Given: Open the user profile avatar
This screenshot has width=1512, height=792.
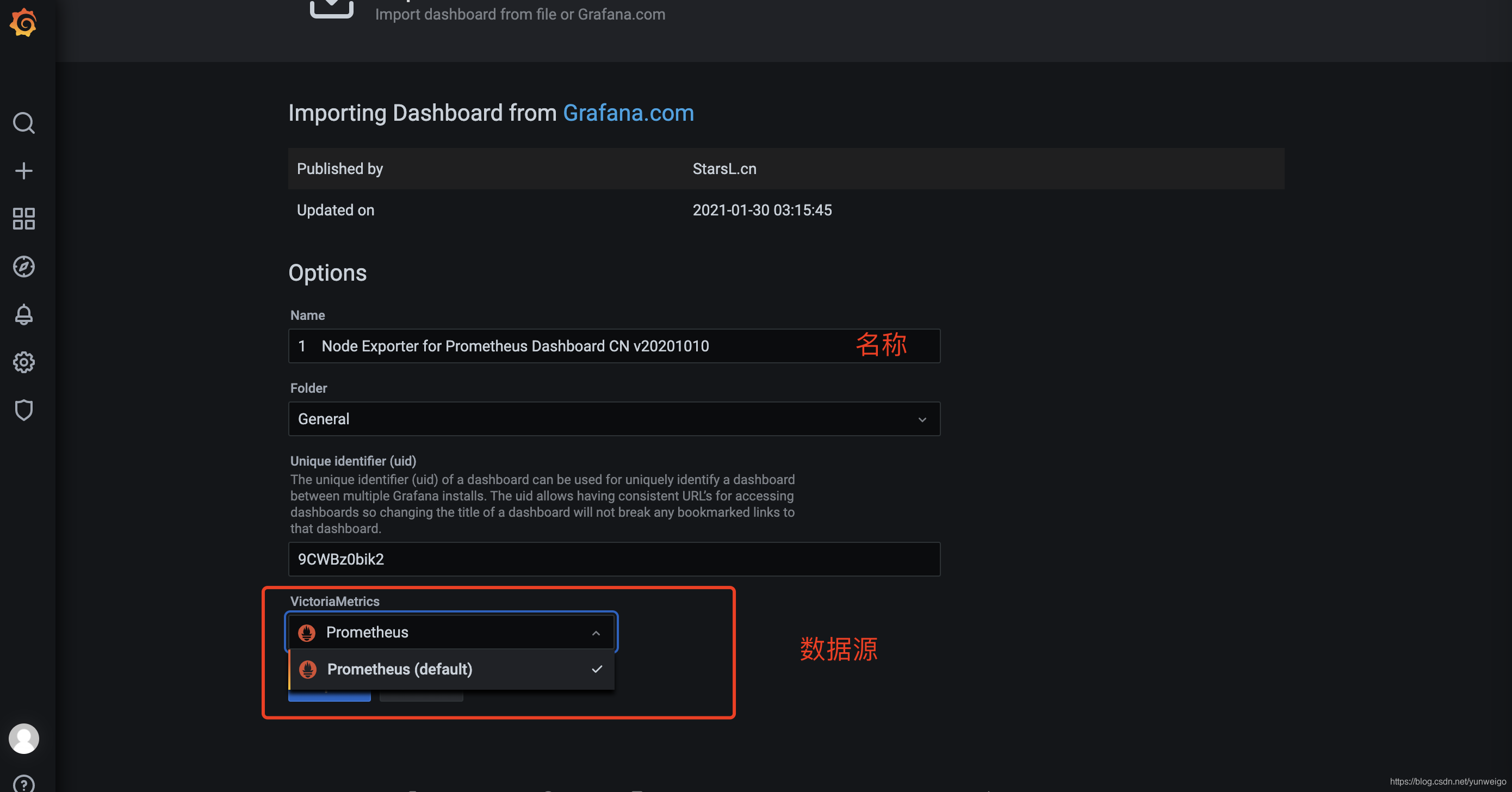Looking at the screenshot, I should tap(23, 739).
